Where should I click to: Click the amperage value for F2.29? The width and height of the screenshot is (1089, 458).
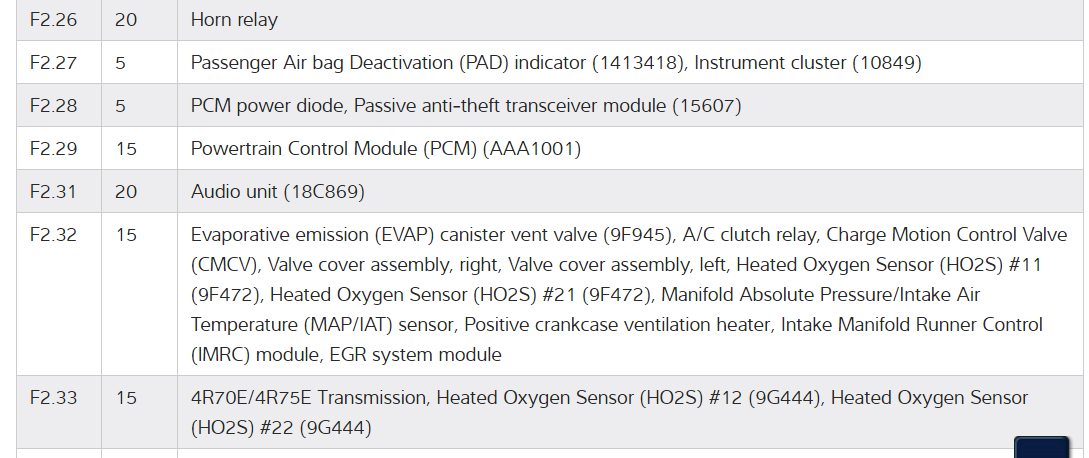[x=125, y=149]
